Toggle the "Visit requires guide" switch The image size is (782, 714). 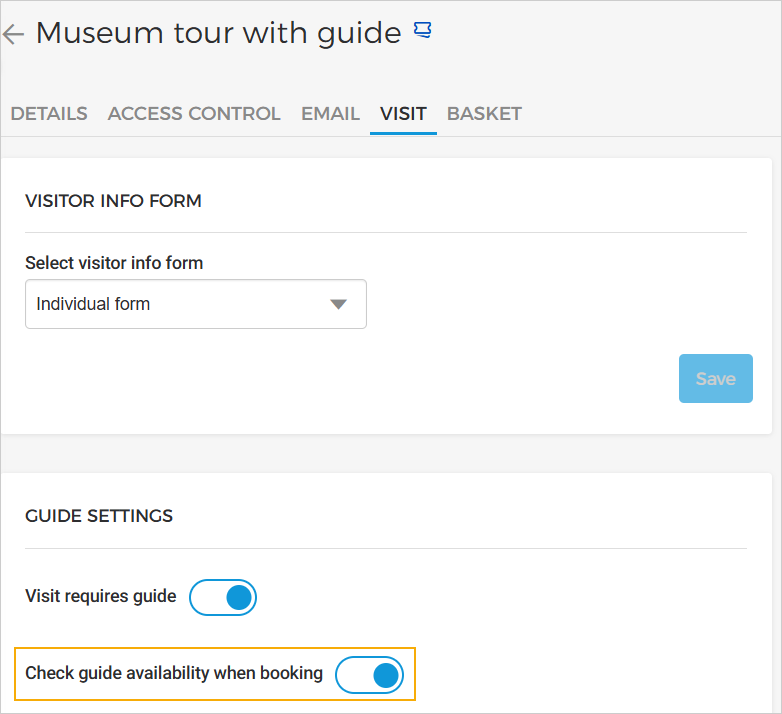[223, 597]
